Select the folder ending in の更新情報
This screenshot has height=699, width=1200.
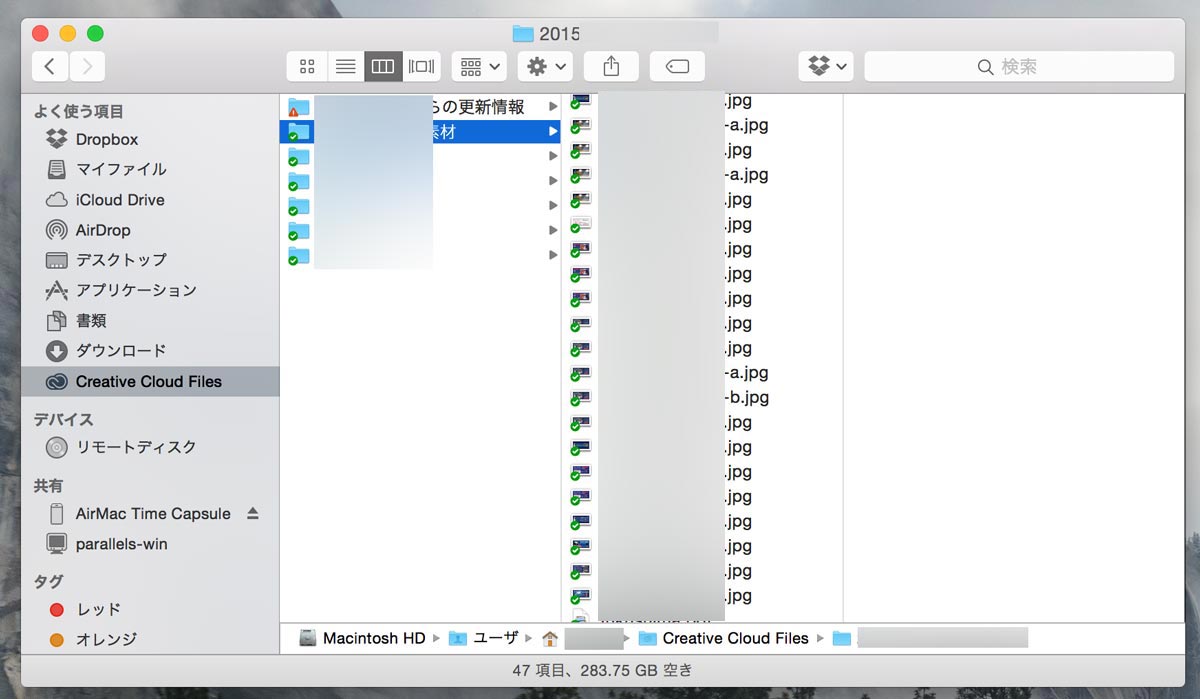coord(420,106)
